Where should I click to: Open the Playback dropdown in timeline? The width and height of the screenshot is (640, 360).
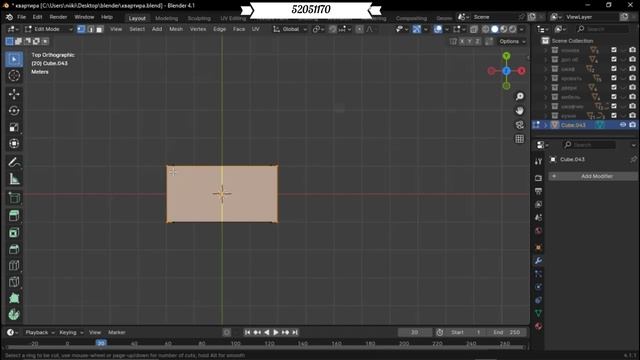click(40, 332)
